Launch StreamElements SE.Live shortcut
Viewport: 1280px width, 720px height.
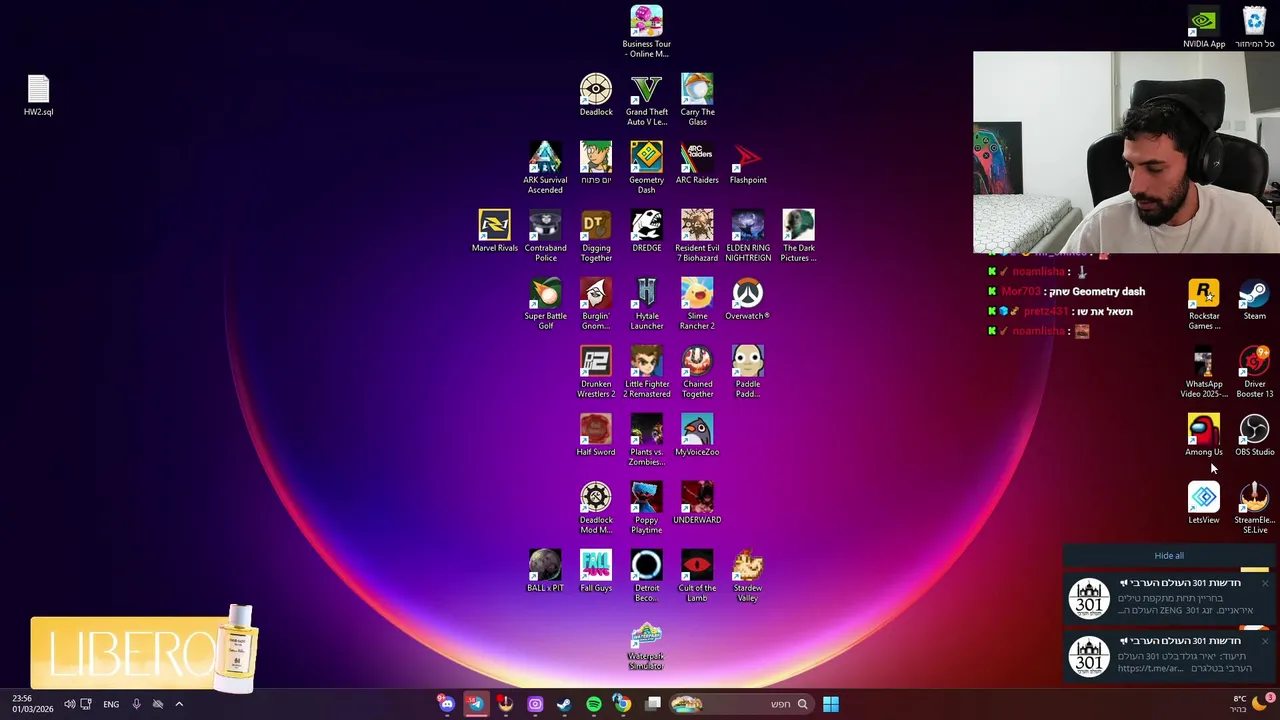click(x=1254, y=507)
